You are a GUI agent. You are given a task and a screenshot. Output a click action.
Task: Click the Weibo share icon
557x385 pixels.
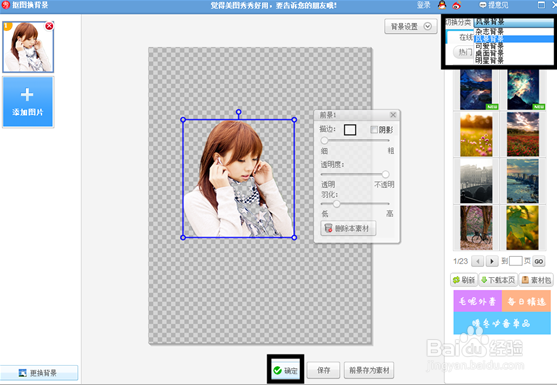click(456, 5)
